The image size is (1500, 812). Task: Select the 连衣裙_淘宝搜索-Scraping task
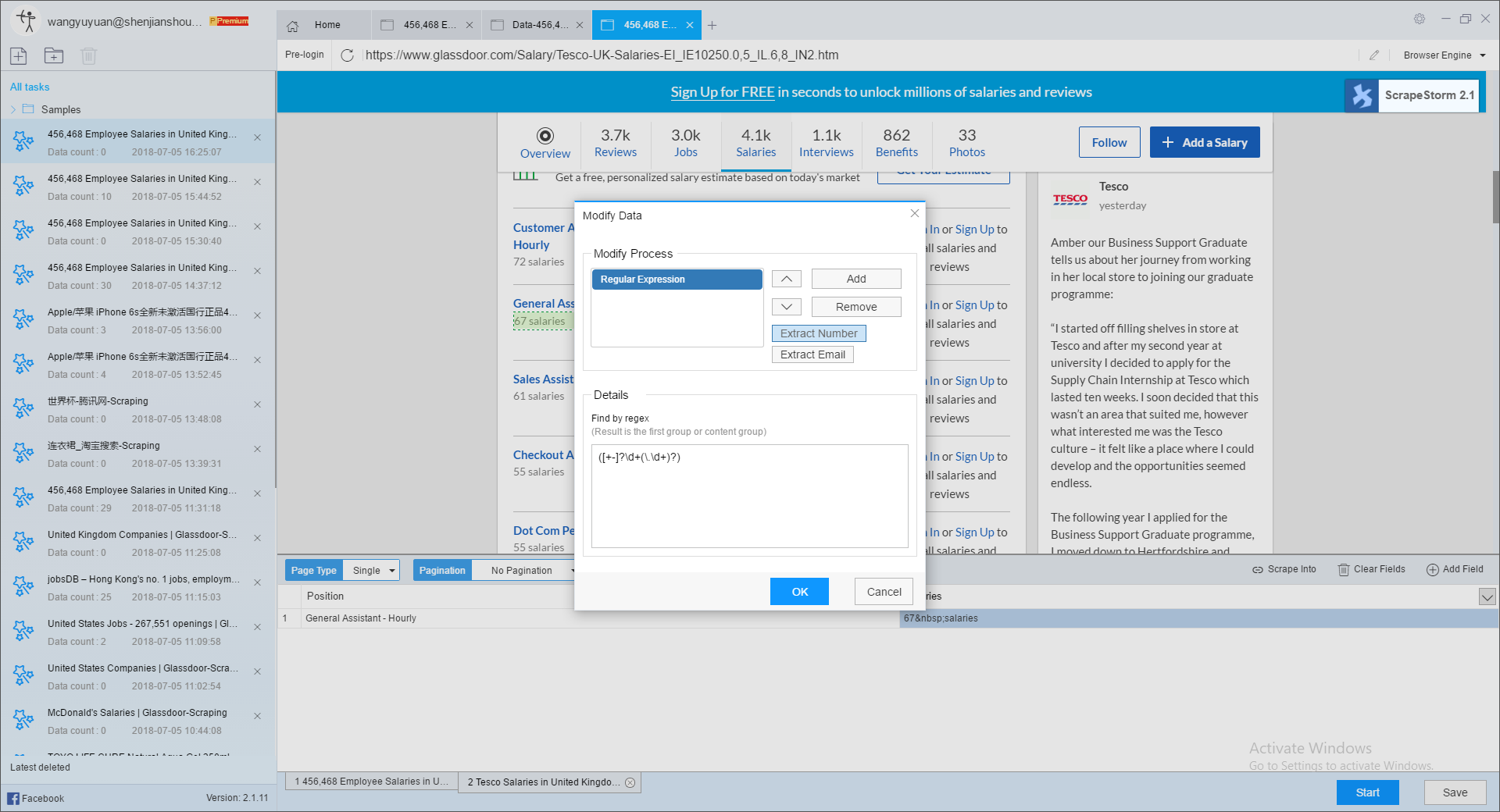(x=137, y=454)
